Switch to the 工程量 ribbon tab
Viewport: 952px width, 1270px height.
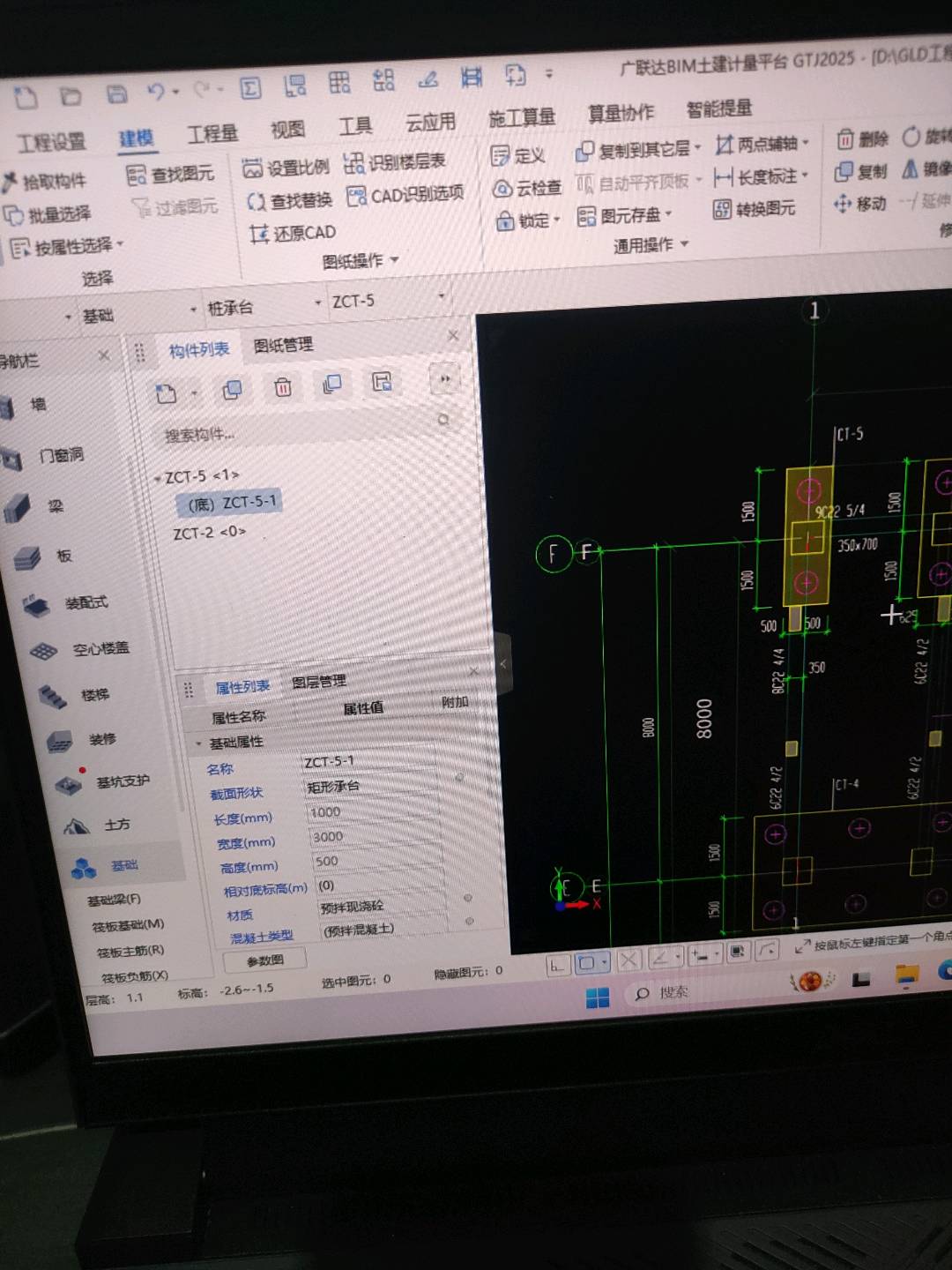tap(212, 134)
